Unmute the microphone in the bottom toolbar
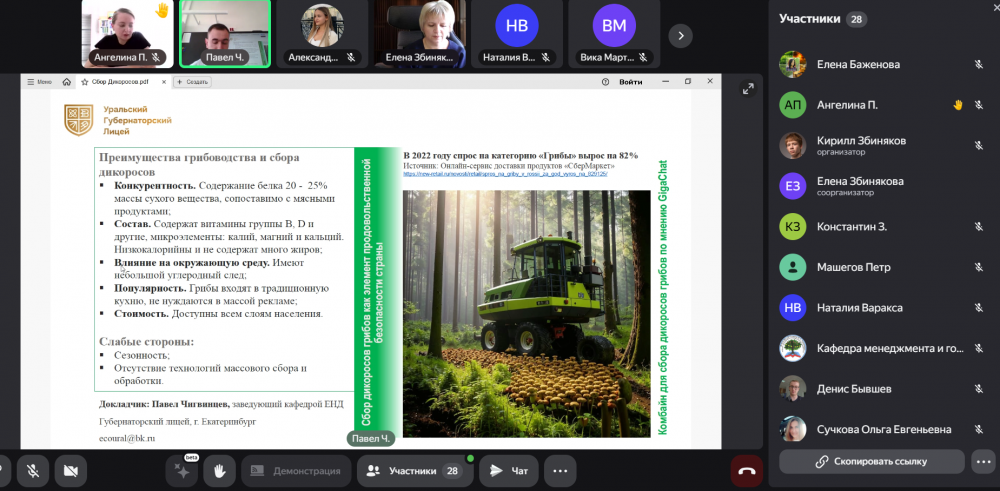 32,470
